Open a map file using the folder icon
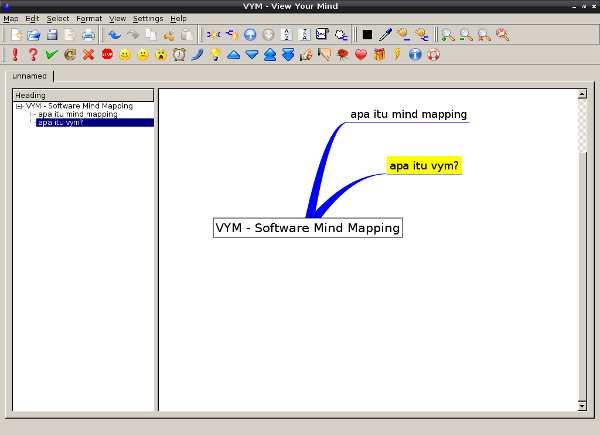The image size is (600, 435). 34,35
